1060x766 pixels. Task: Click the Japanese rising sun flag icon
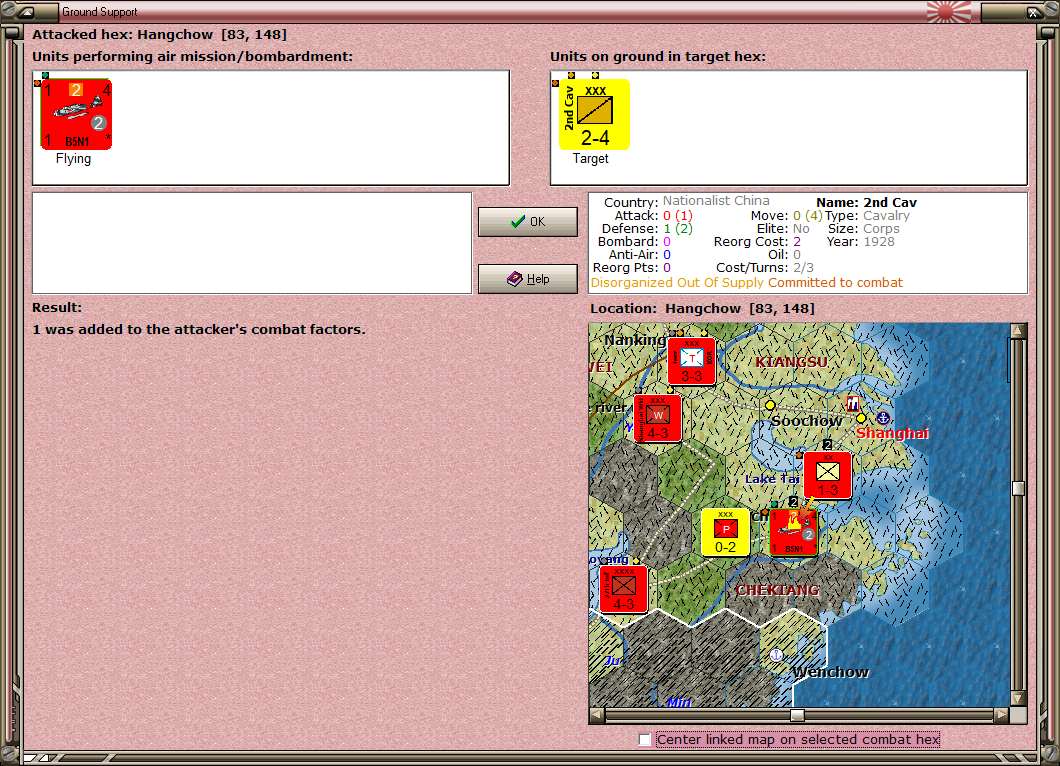[x=948, y=11]
